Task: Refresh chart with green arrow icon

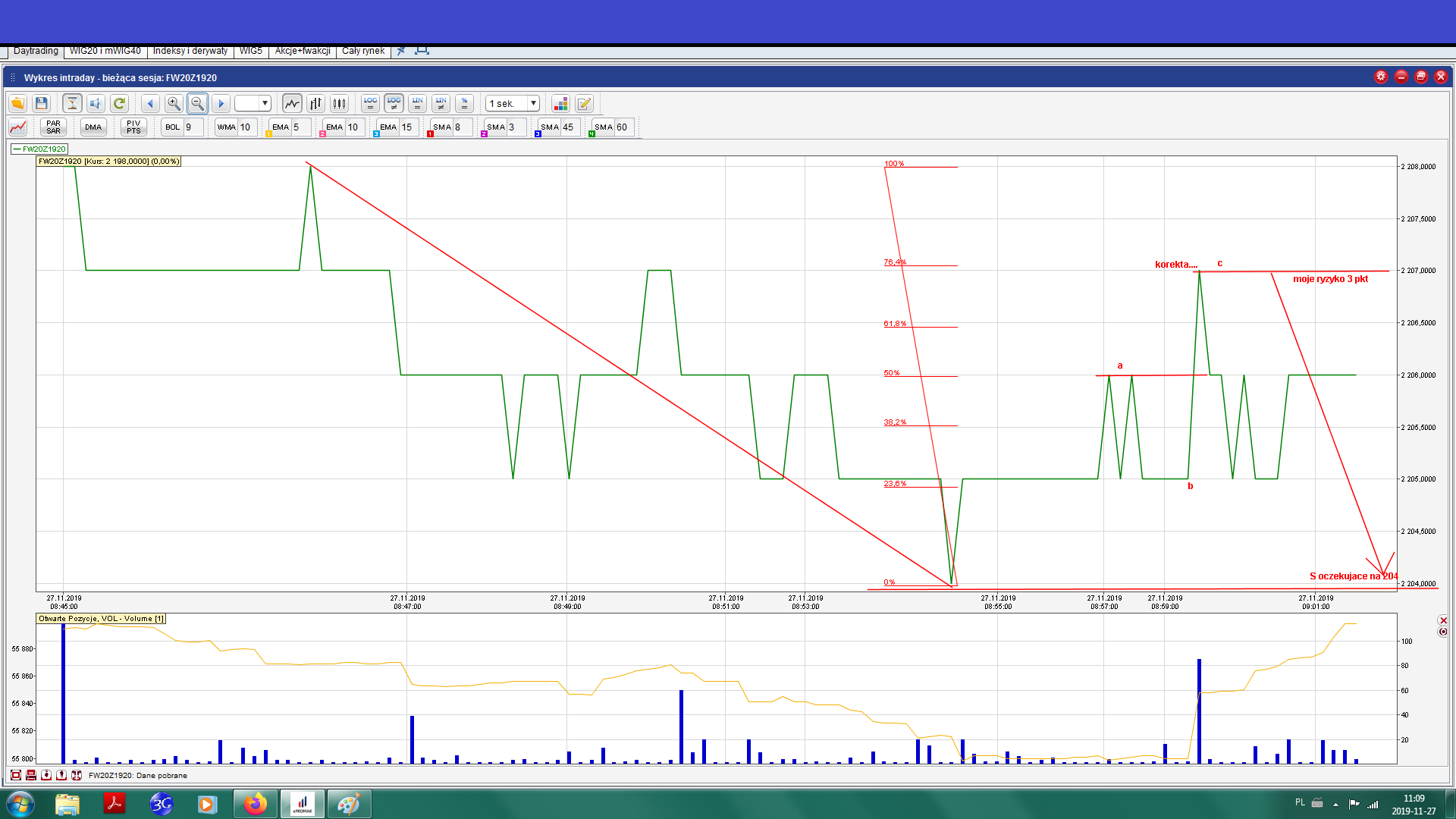Action: point(119,104)
